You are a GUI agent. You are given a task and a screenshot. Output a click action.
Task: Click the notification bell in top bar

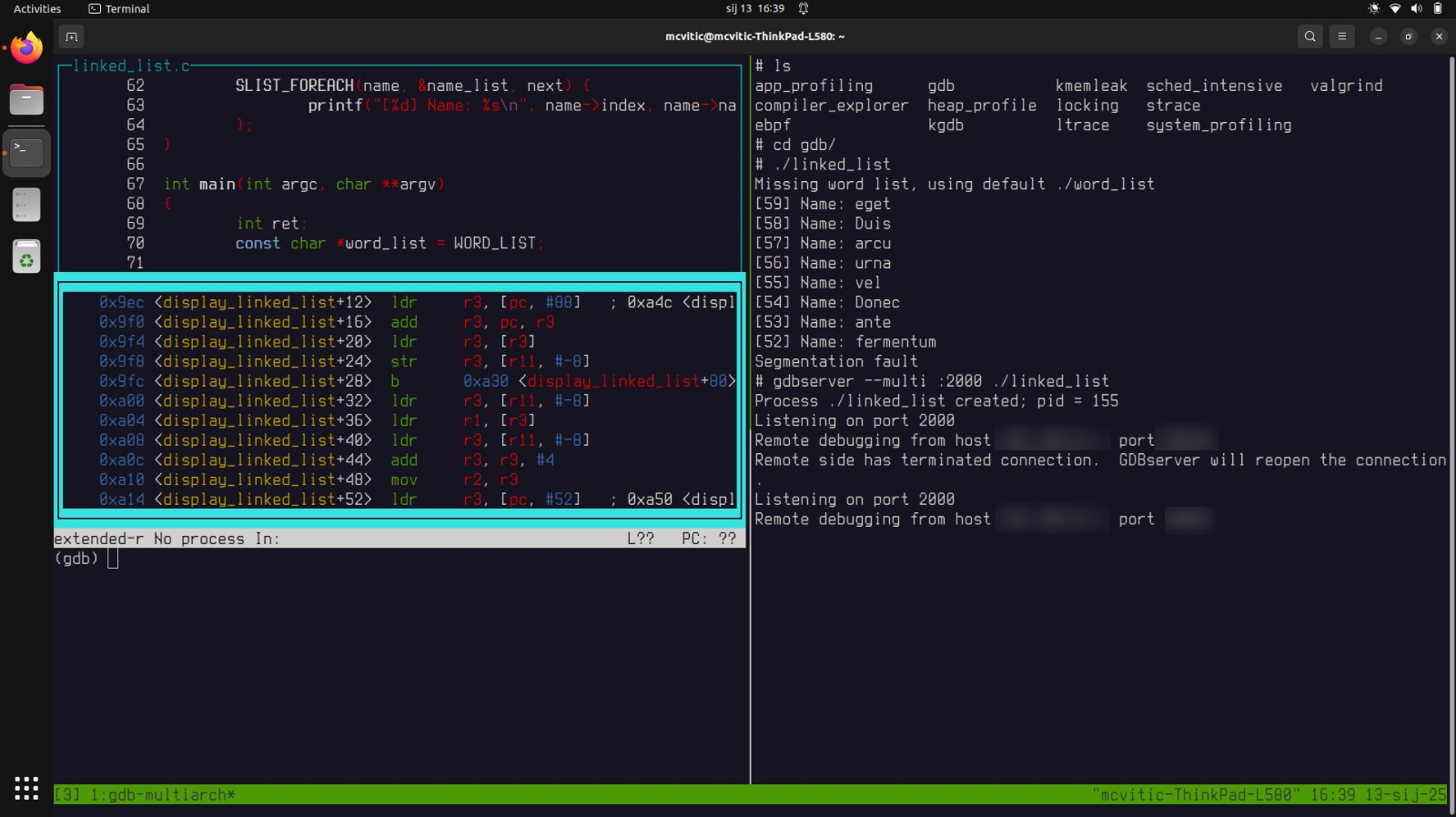[x=804, y=8]
